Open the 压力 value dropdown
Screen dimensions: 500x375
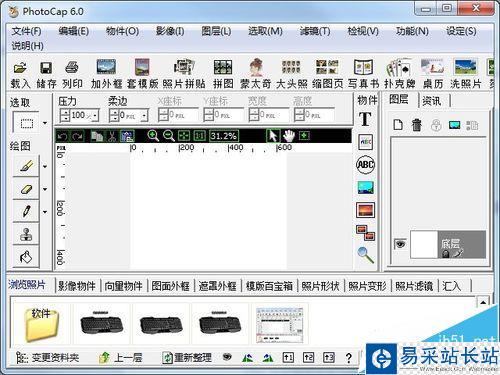(x=96, y=116)
